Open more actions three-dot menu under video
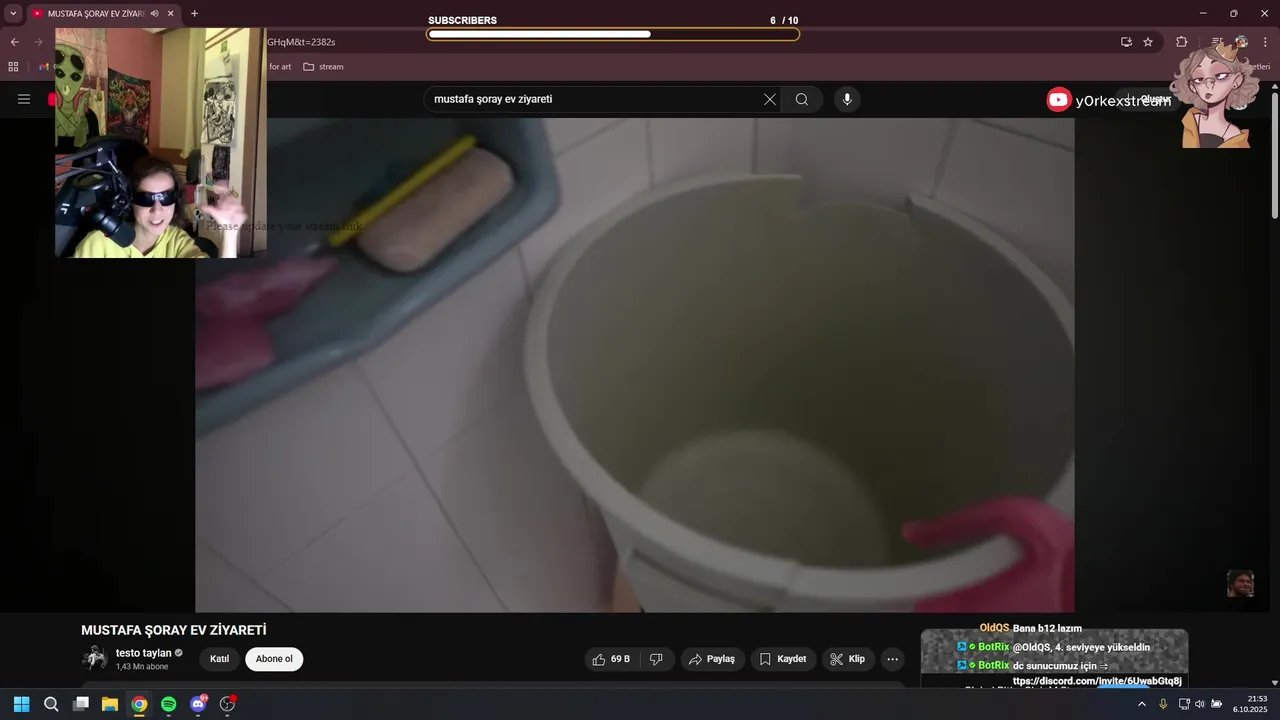The width and height of the screenshot is (1280, 720). [x=893, y=659]
